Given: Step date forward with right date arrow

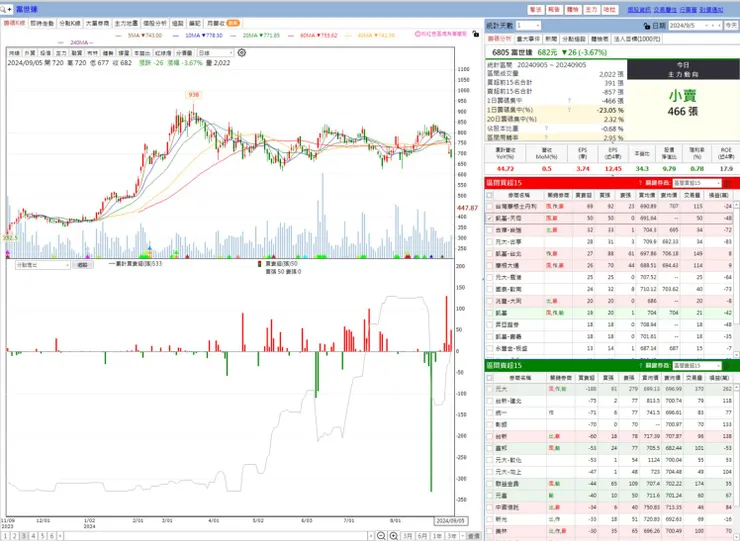Looking at the screenshot, I should point(719,25).
